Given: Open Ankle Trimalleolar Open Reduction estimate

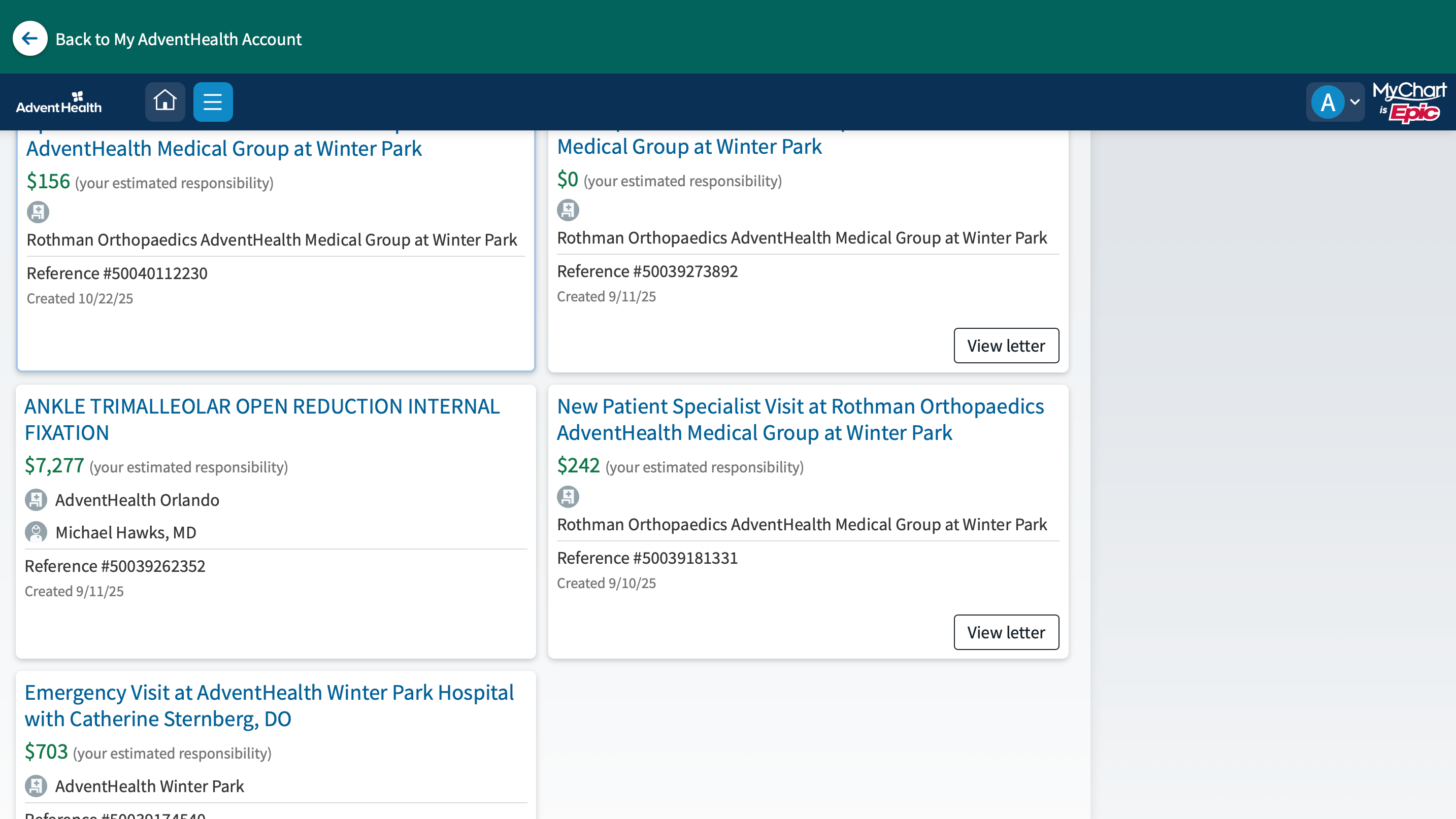Looking at the screenshot, I should [261, 419].
